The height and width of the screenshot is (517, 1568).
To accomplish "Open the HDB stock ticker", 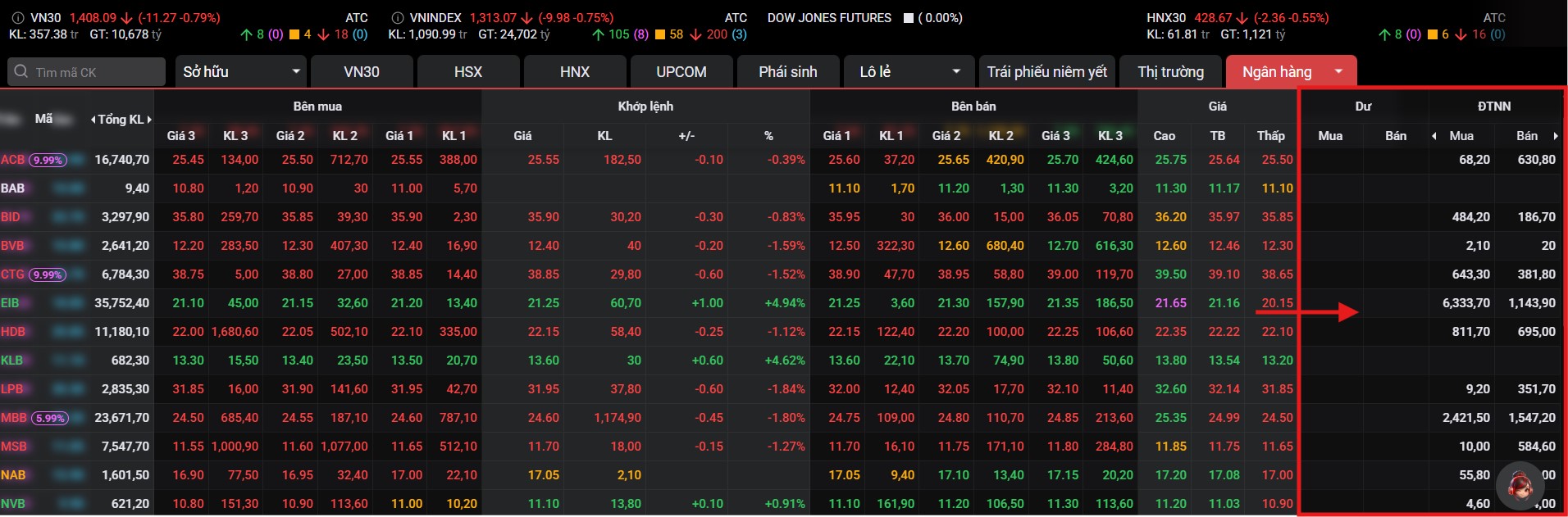I will tap(13, 332).
